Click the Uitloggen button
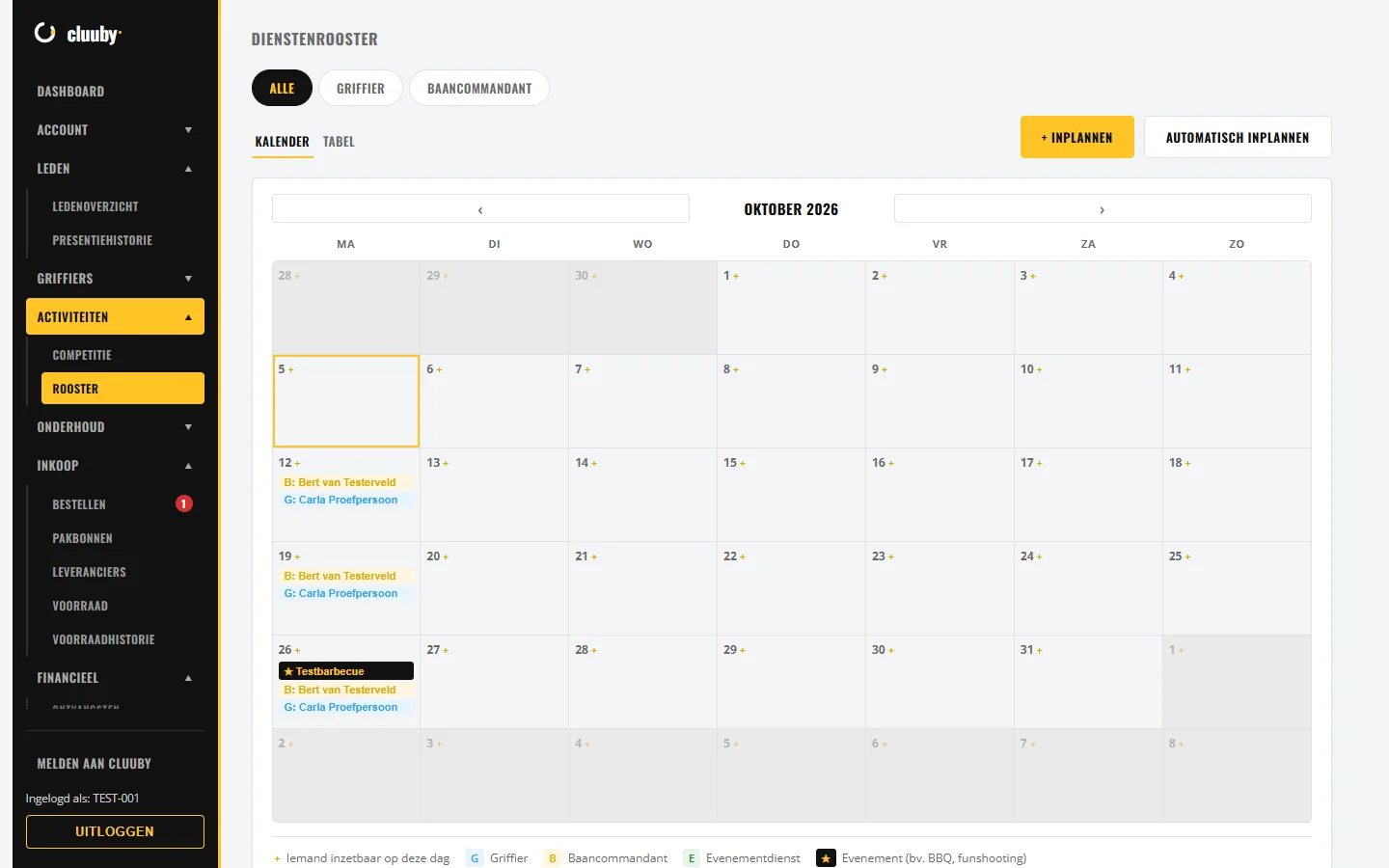 tap(115, 831)
